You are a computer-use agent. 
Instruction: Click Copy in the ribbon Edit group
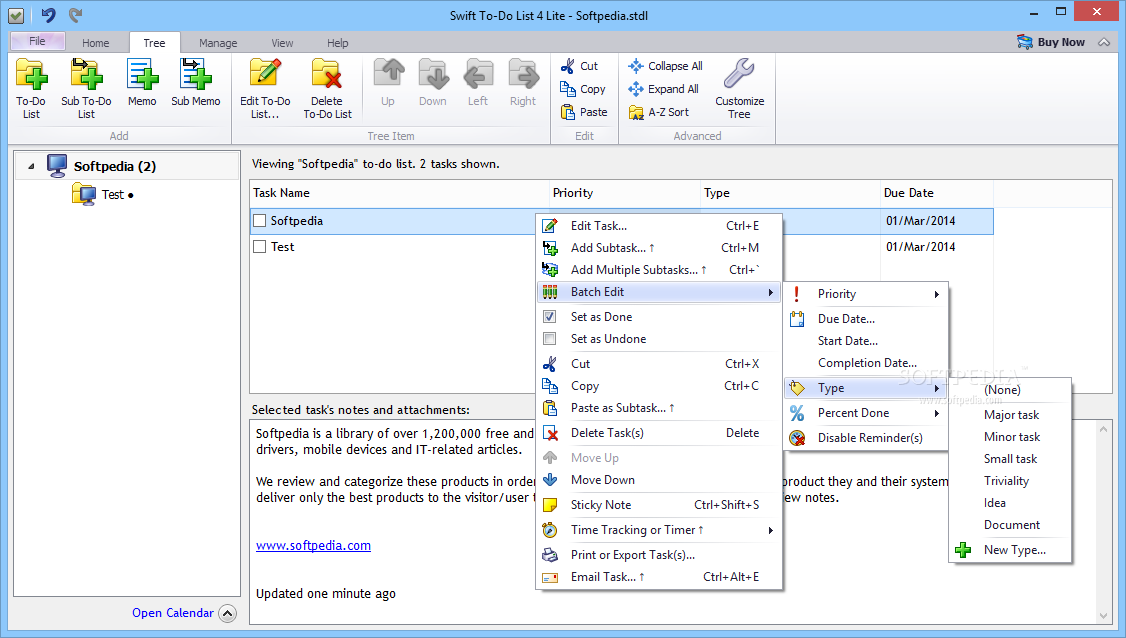[x=582, y=89]
